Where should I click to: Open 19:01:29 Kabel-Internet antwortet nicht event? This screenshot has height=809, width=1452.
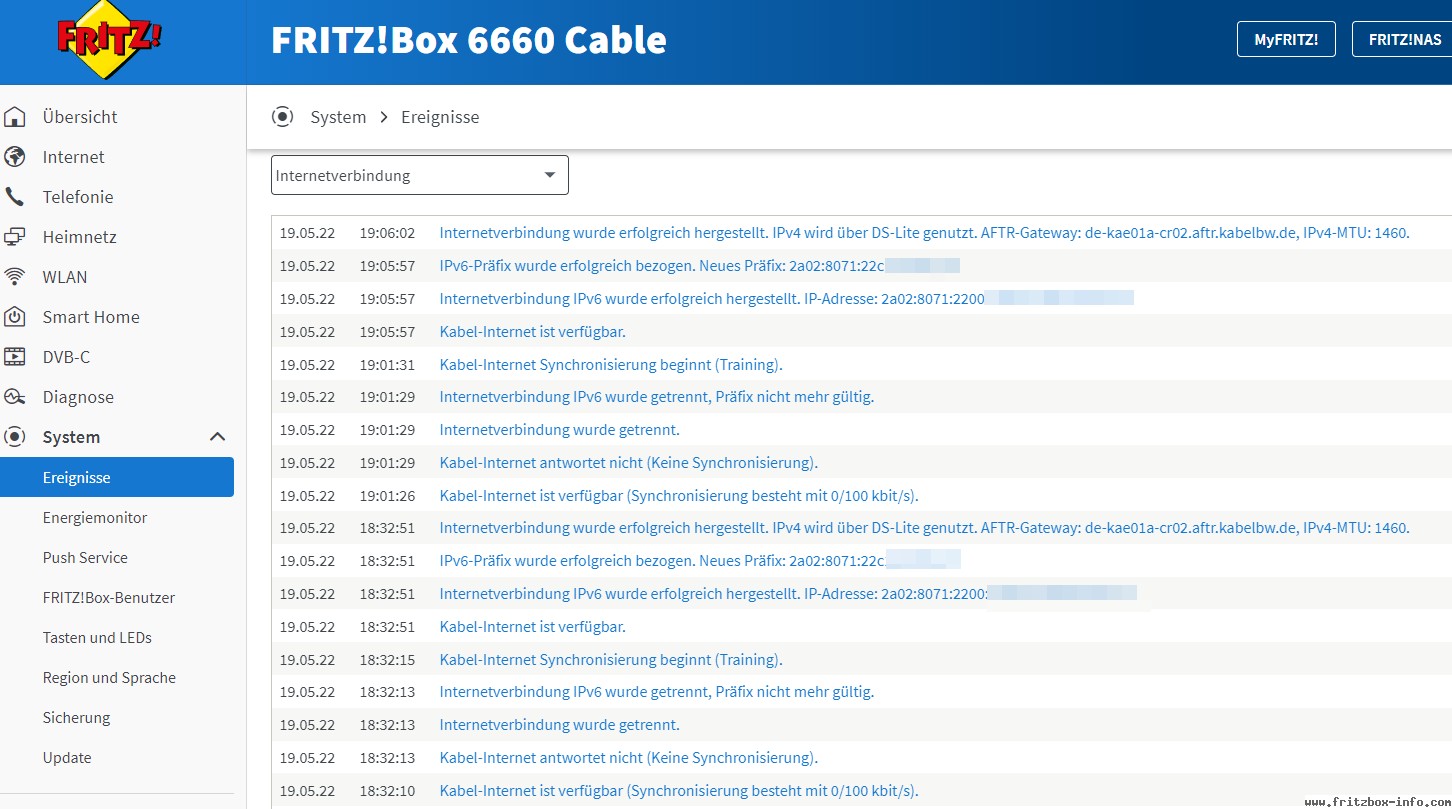(x=628, y=463)
